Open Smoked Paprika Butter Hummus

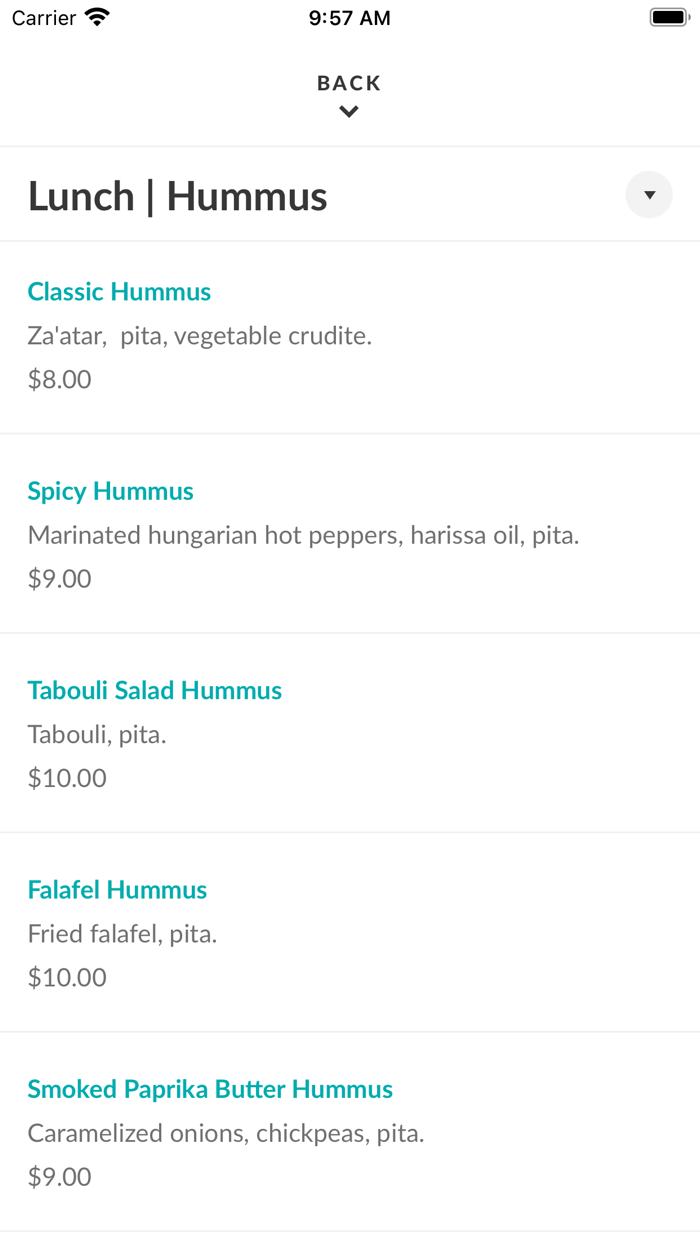210,1089
